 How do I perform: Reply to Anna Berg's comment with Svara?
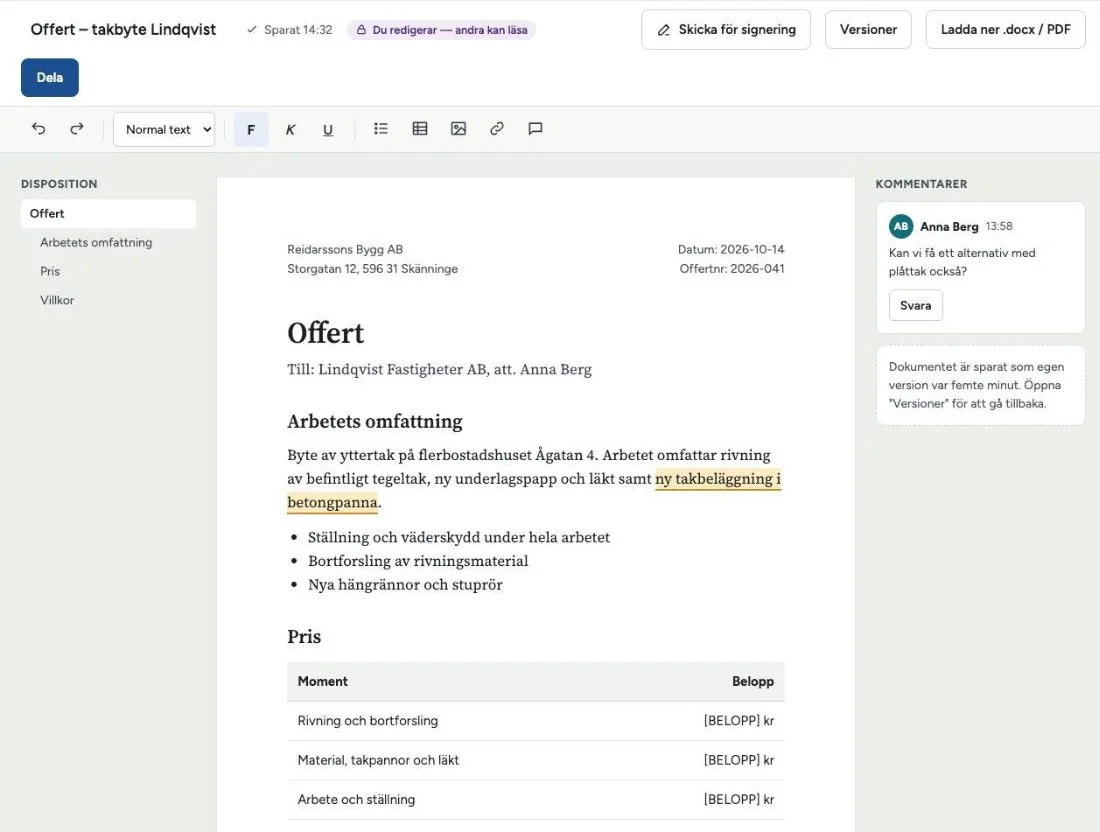[915, 306]
